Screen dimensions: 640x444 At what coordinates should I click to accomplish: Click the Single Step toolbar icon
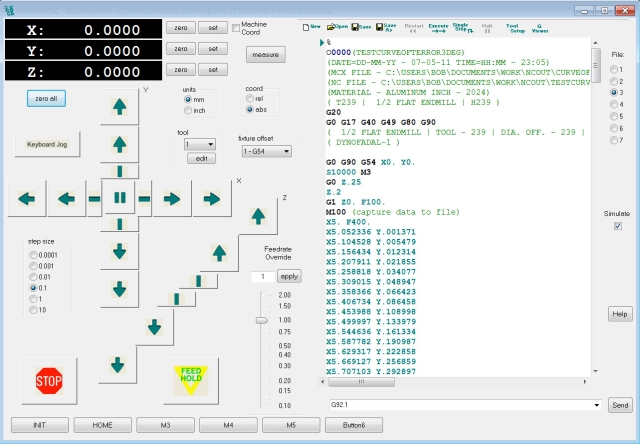pyautogui.click(x=462, y=26)
